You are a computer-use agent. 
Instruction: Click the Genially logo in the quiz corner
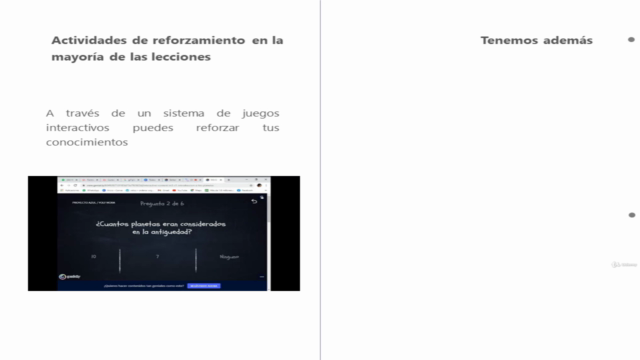pyautogui.click(x=69, y=277)
